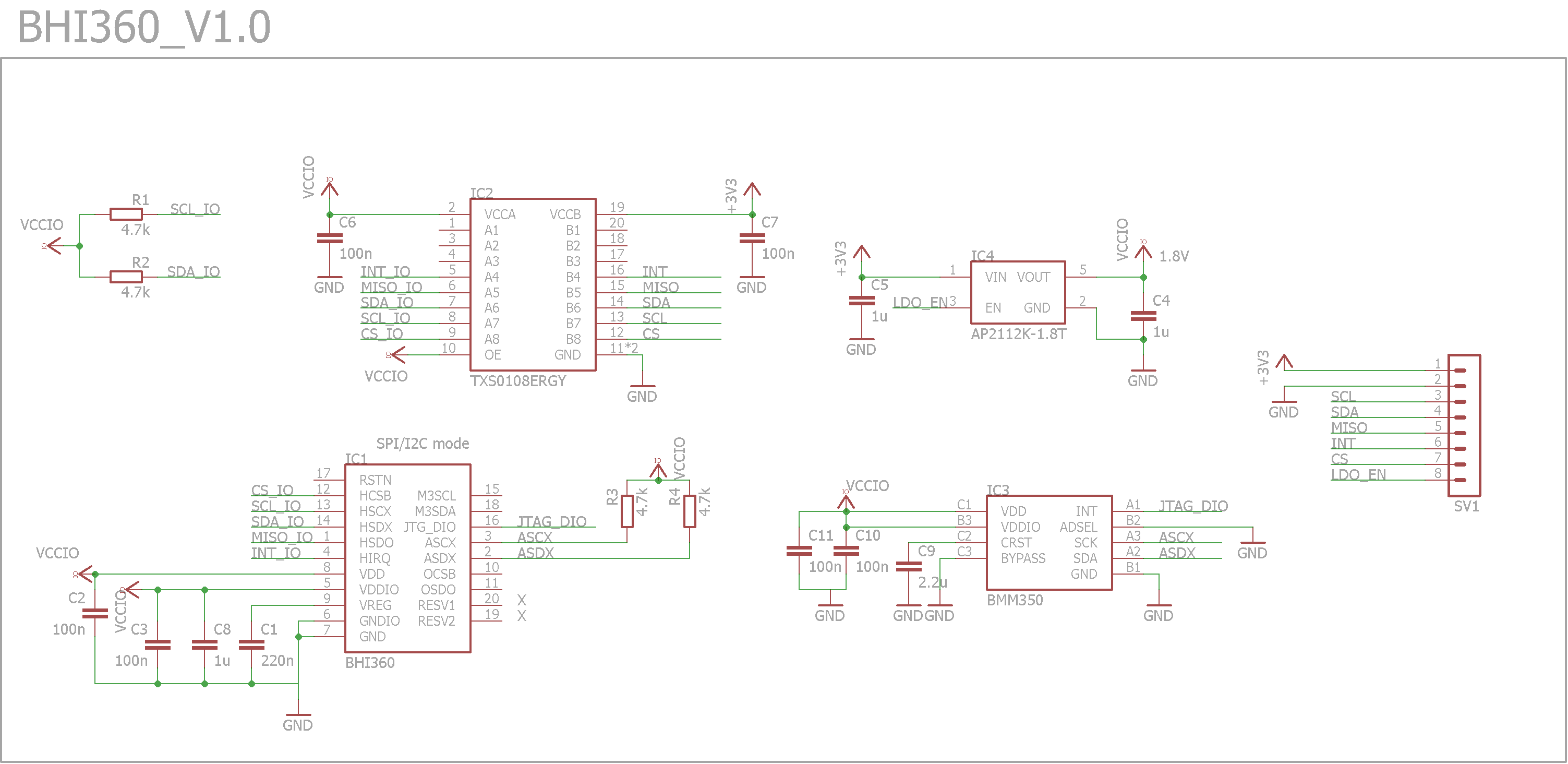Click the BHI360 IC1 chip body
The image size is (1568, 764).
407,558
